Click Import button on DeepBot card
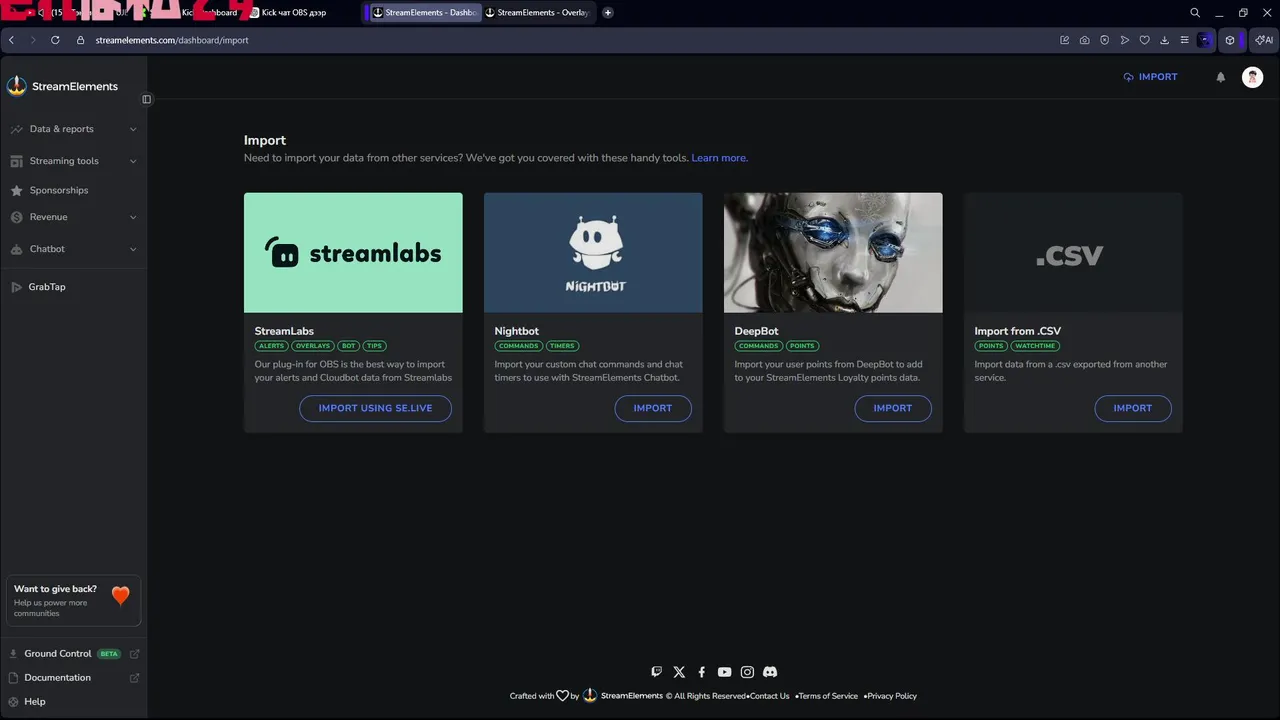Screen dimensions: 1280x720 [x=893, y=408]
